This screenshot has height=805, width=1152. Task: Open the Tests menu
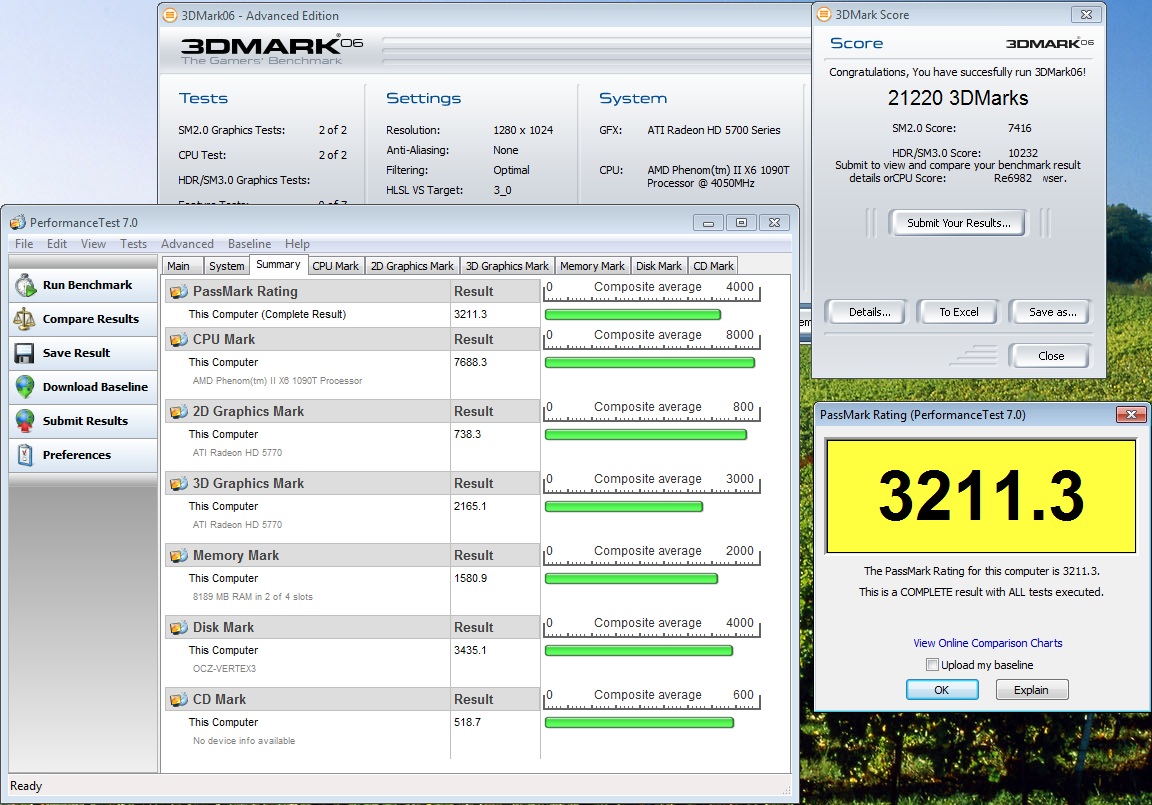click(x=133, y=244)
